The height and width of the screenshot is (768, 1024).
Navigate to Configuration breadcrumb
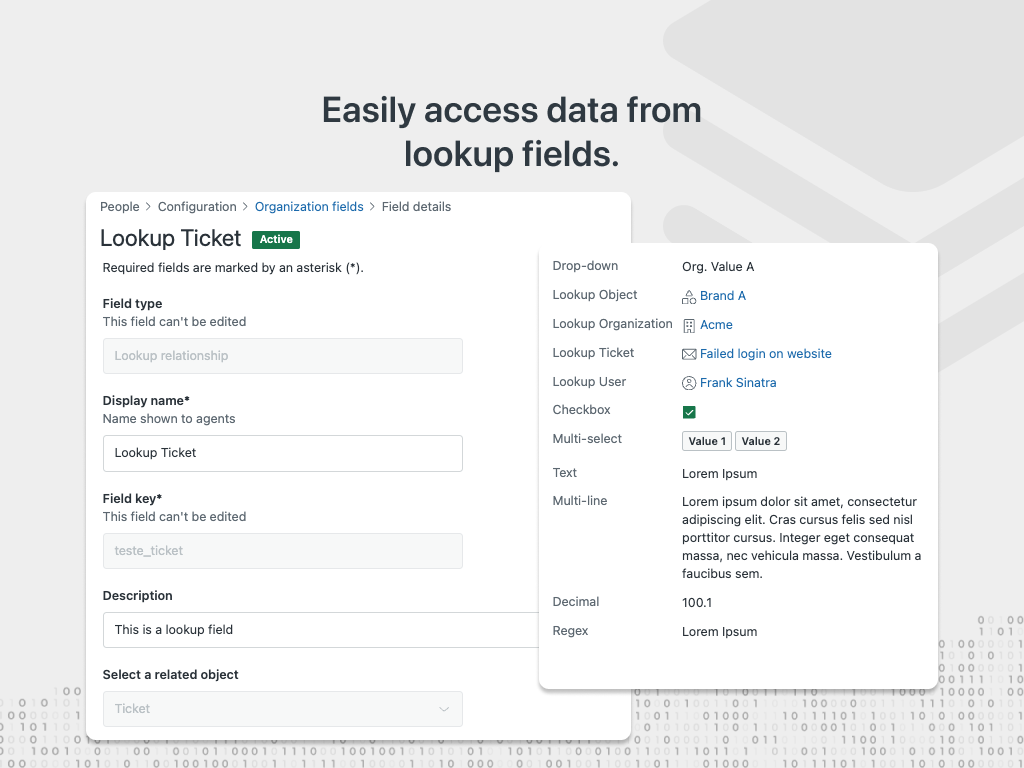197,207
